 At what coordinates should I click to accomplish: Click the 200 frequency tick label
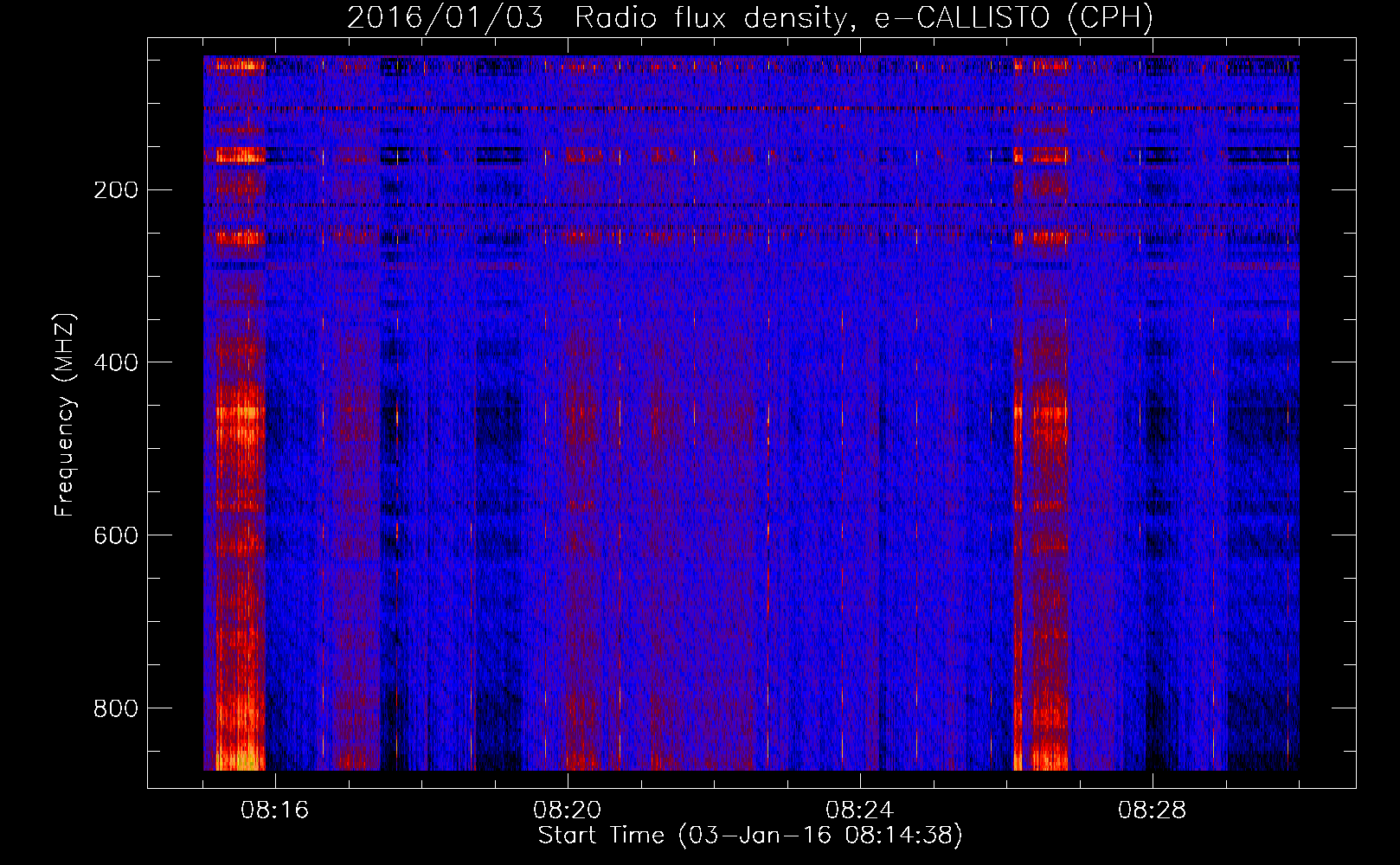116,190
